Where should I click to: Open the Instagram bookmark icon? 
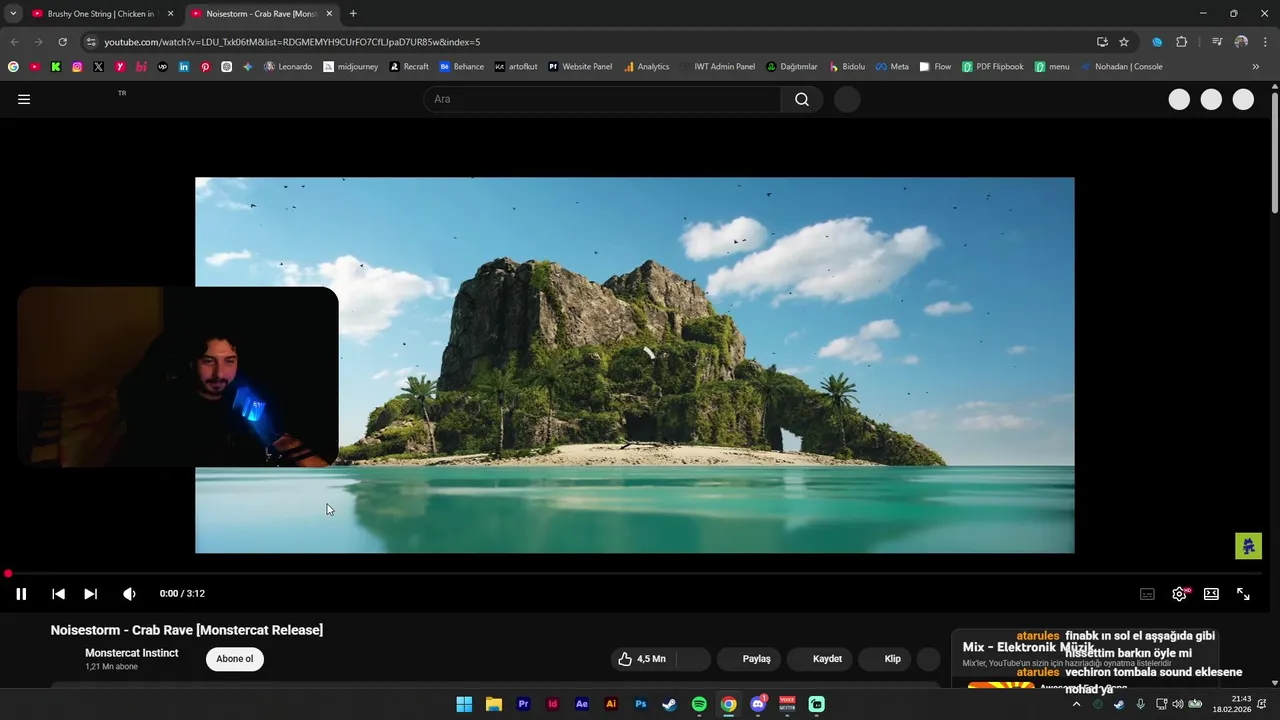click(x=77, y=67)
